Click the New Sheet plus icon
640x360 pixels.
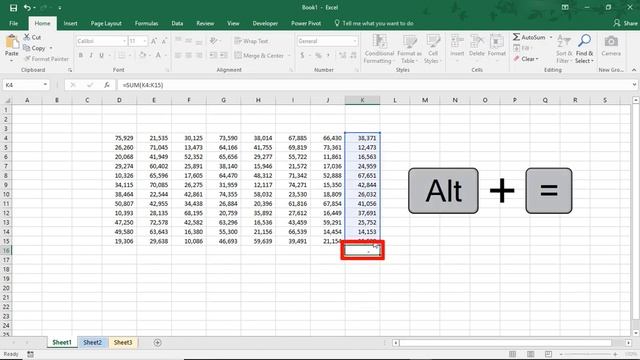coord(158,342)
